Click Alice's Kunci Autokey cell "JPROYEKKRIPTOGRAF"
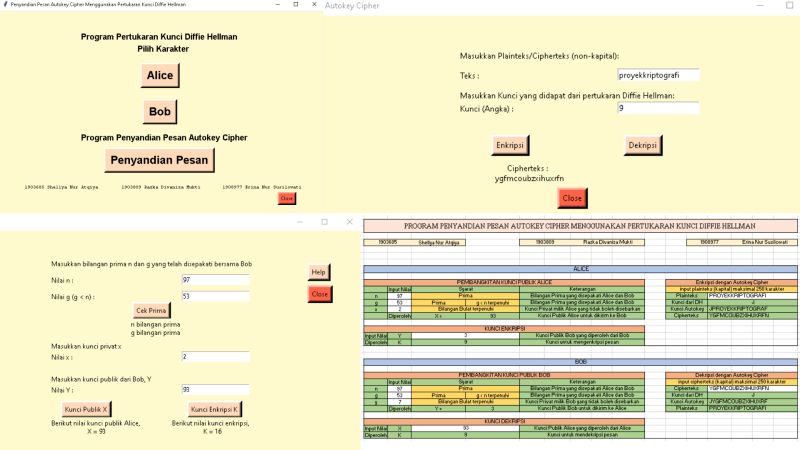 pyautogui.click(x=752, y=309)
